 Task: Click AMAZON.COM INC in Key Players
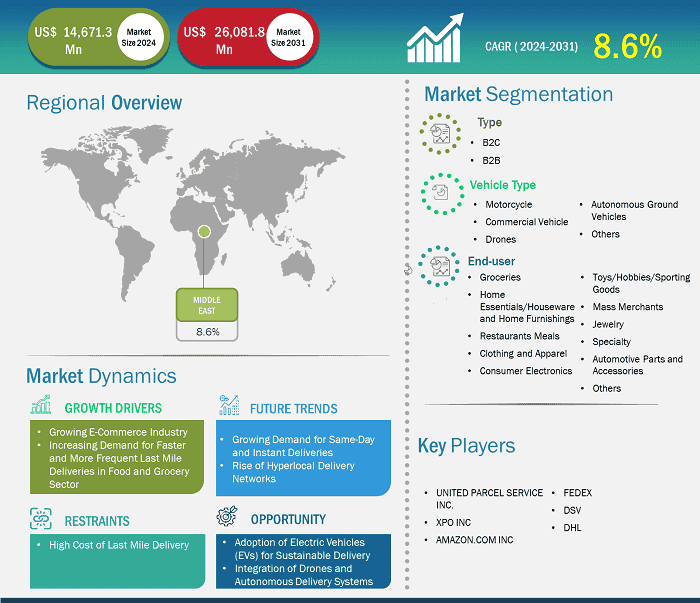click(474, 540)
